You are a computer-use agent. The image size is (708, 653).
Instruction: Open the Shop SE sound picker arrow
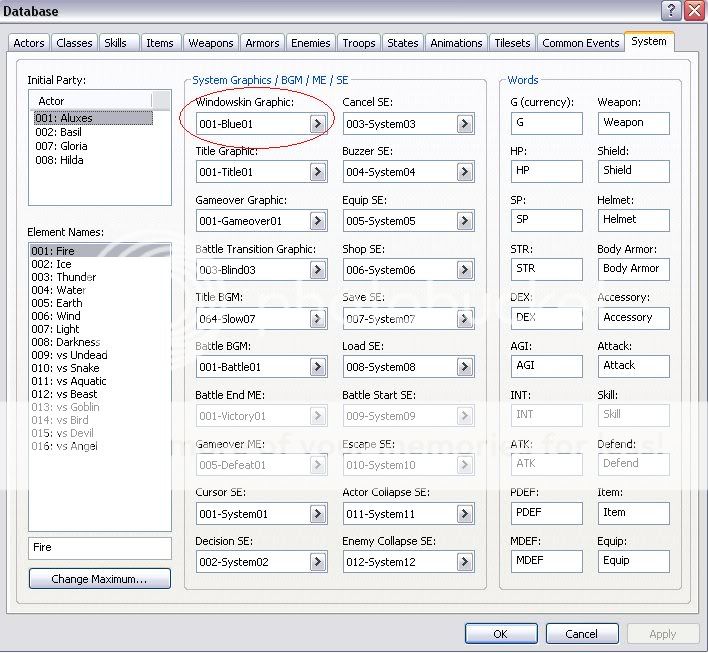[465, 270]
